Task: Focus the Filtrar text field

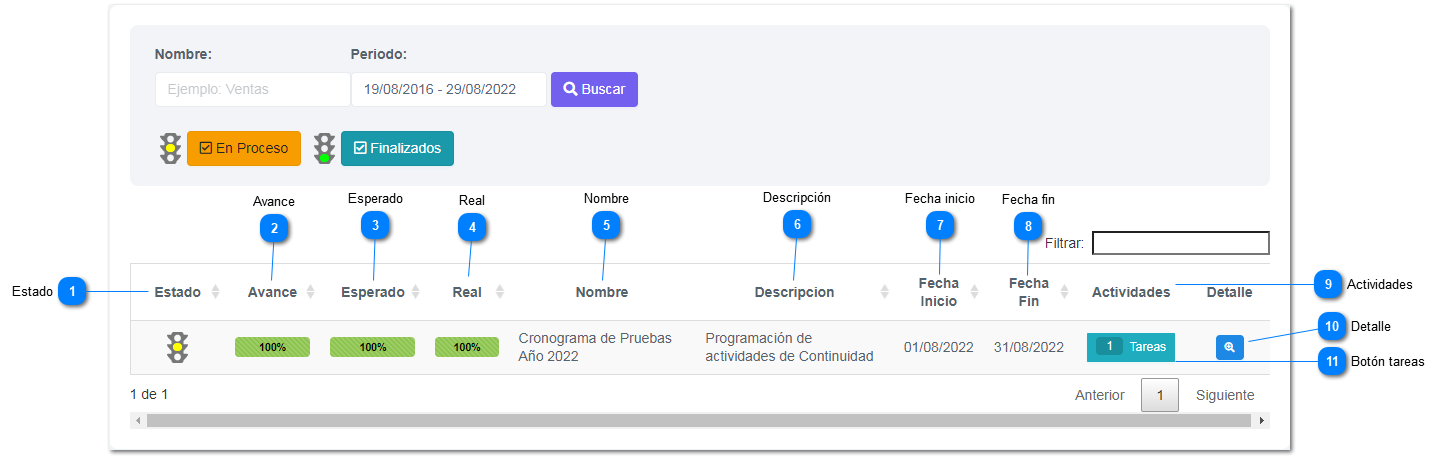Action: [x=1181, y=243]
